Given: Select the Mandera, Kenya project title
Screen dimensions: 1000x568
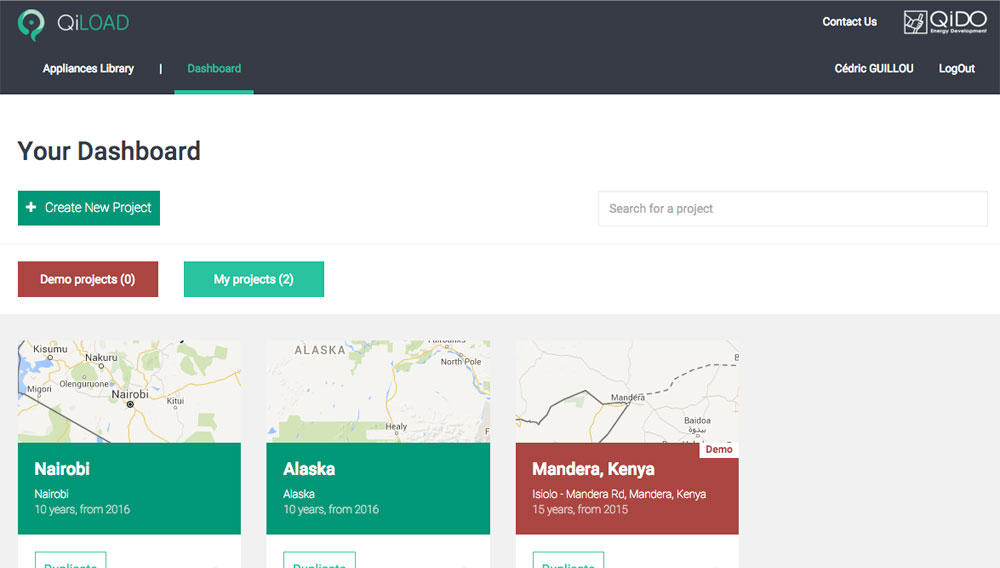Looking at the screenshot, I should pos(593,469).
